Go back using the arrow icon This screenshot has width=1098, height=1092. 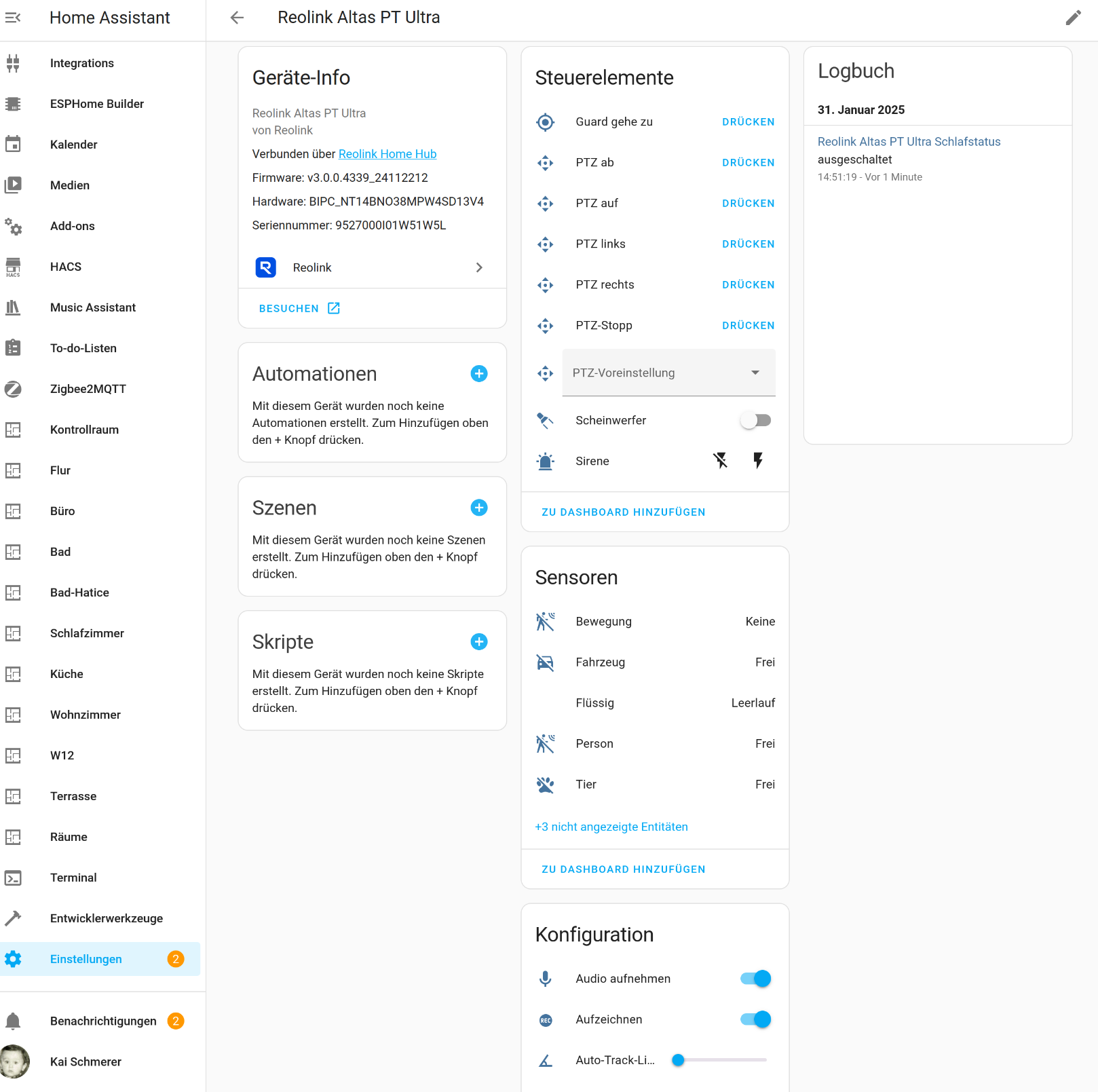pos(237,18)
